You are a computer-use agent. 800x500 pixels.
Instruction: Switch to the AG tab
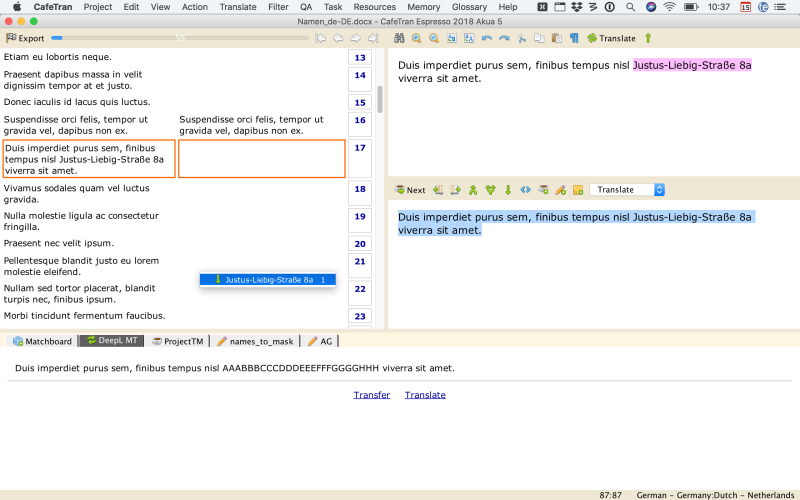[320, 341]
